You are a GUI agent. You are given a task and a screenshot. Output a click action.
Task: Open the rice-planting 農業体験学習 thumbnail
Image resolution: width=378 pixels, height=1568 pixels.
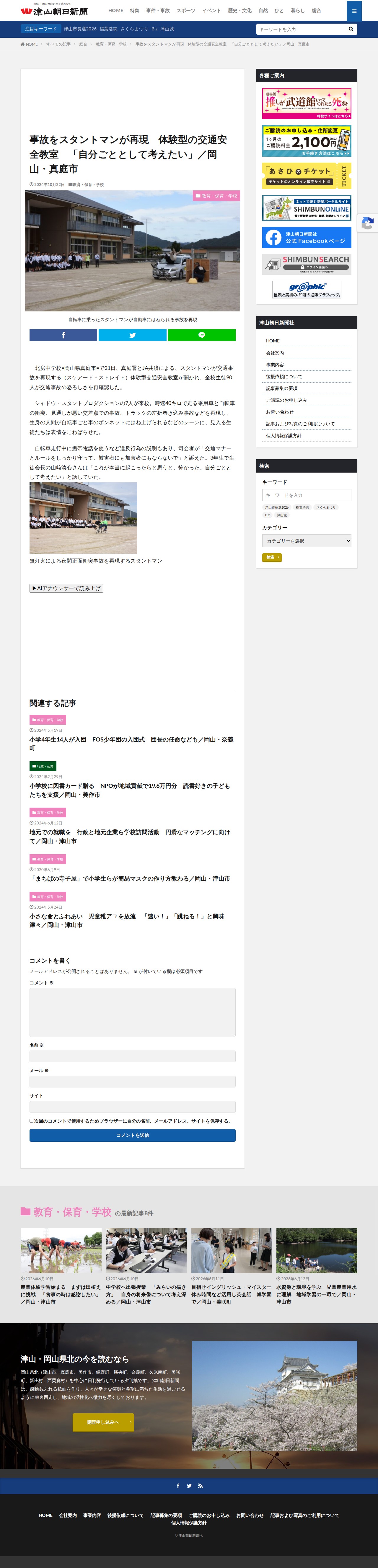pyautogui.click(x=61, y=1250)
